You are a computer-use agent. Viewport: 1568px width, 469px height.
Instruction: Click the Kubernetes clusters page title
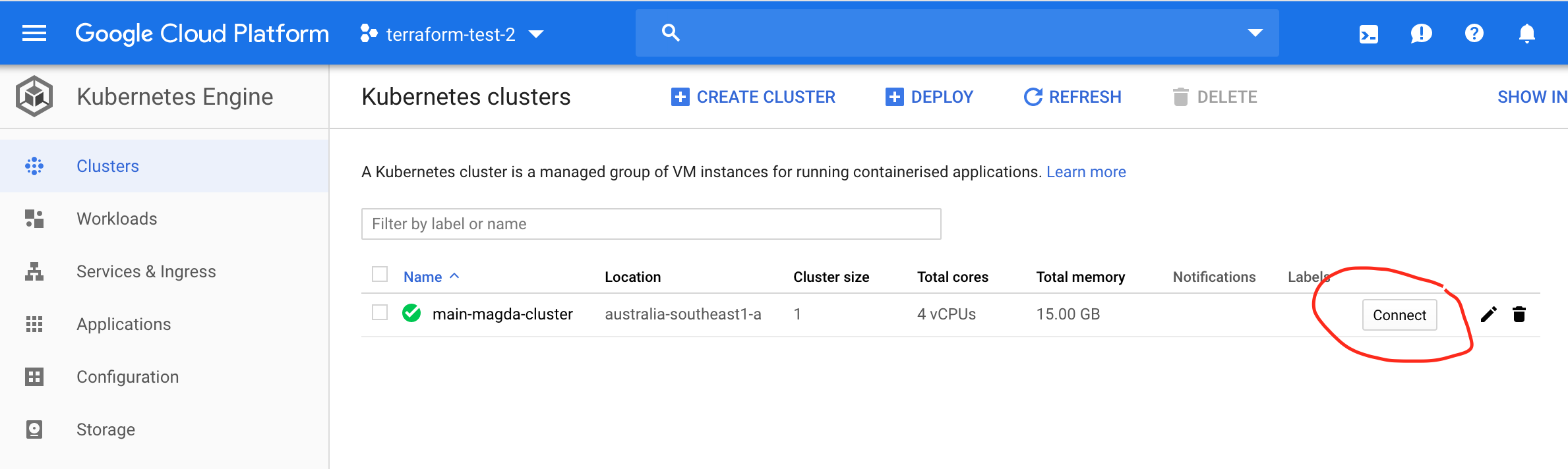466,97
